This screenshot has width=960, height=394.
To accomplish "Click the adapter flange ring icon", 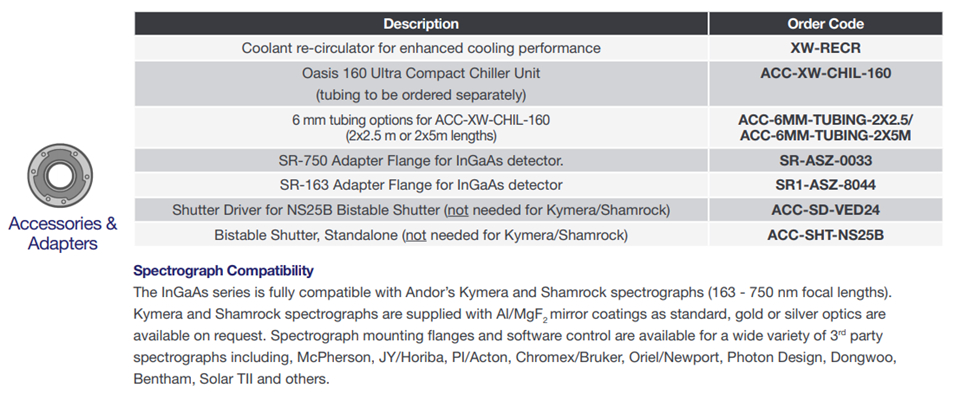I will tap(59, 176).
